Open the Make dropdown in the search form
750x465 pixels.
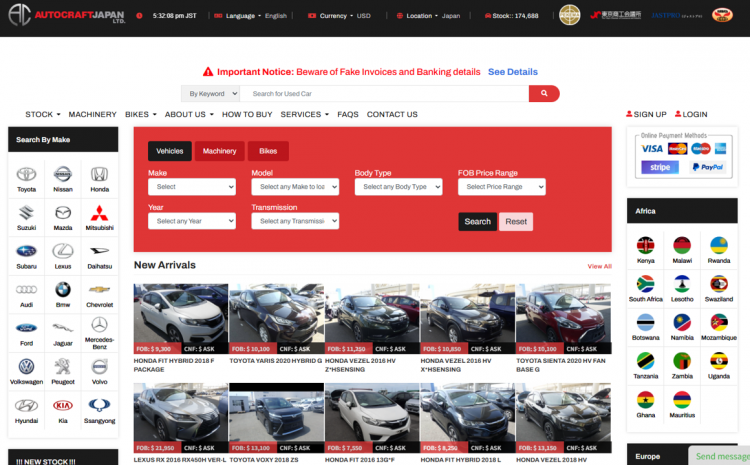191,187
